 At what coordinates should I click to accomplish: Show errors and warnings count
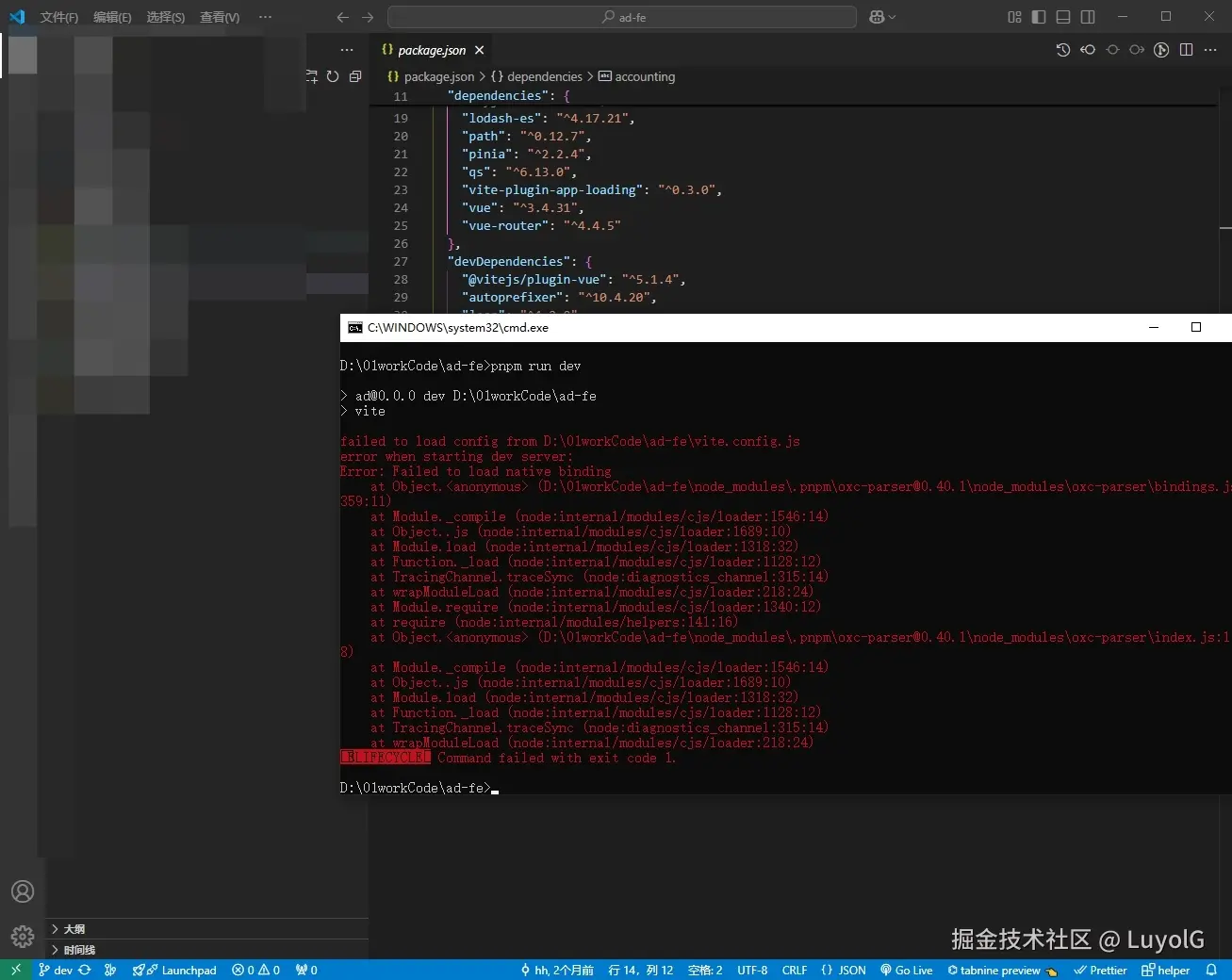coord(255,970)
